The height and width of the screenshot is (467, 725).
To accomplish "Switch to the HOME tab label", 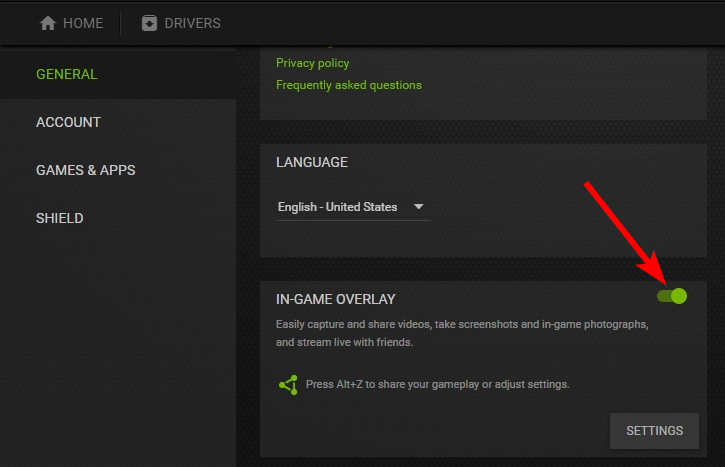I will click(x=83, y=23).
